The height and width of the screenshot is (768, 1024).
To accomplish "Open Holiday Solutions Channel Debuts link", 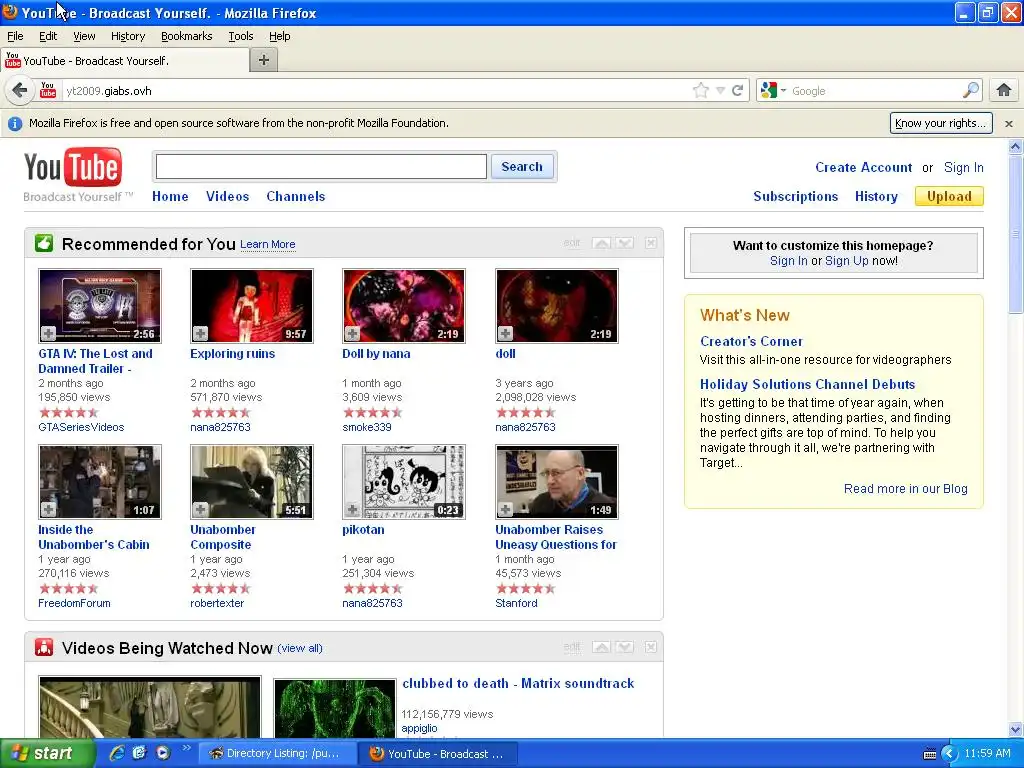I will coord(807,384).
